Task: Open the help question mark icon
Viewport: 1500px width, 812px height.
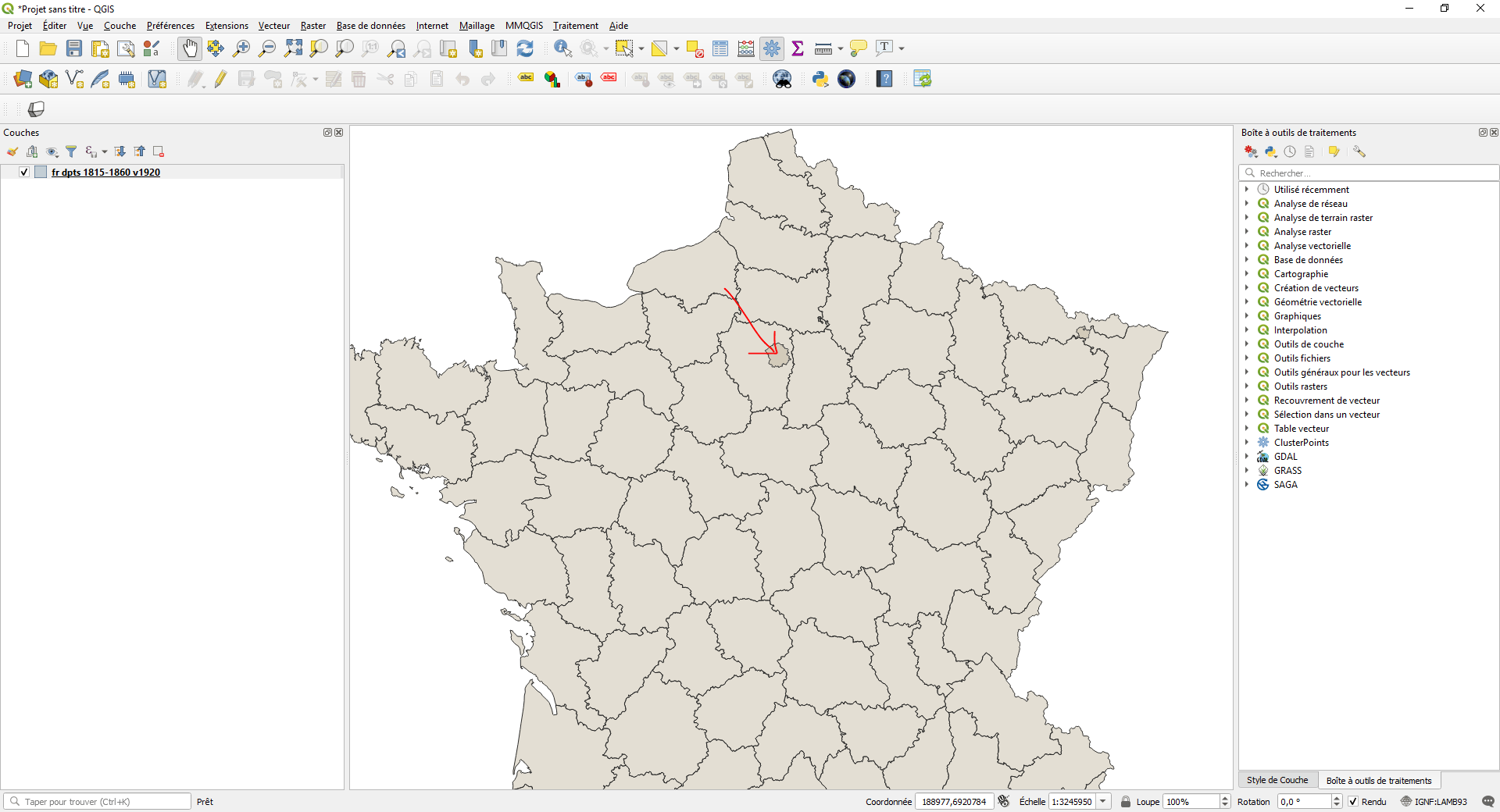Action: click(x=884, y=79)
